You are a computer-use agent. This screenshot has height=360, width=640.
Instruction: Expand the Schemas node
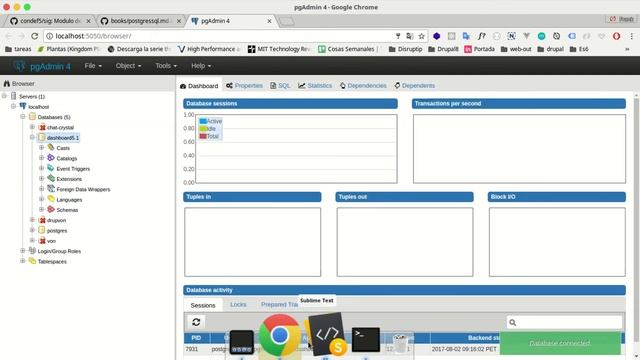(42, 209)
